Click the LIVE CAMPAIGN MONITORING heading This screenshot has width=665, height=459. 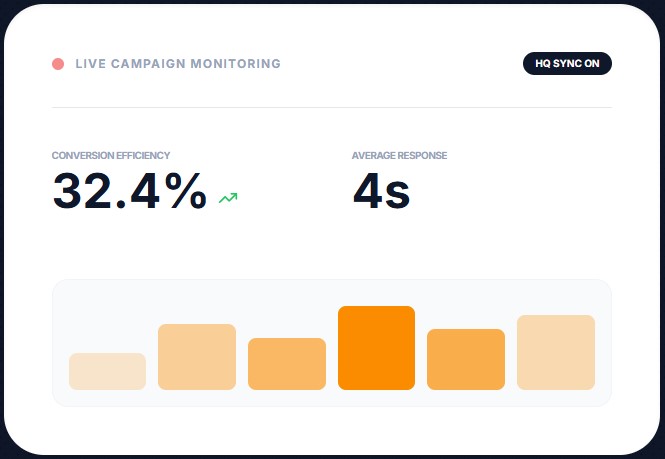178,64
